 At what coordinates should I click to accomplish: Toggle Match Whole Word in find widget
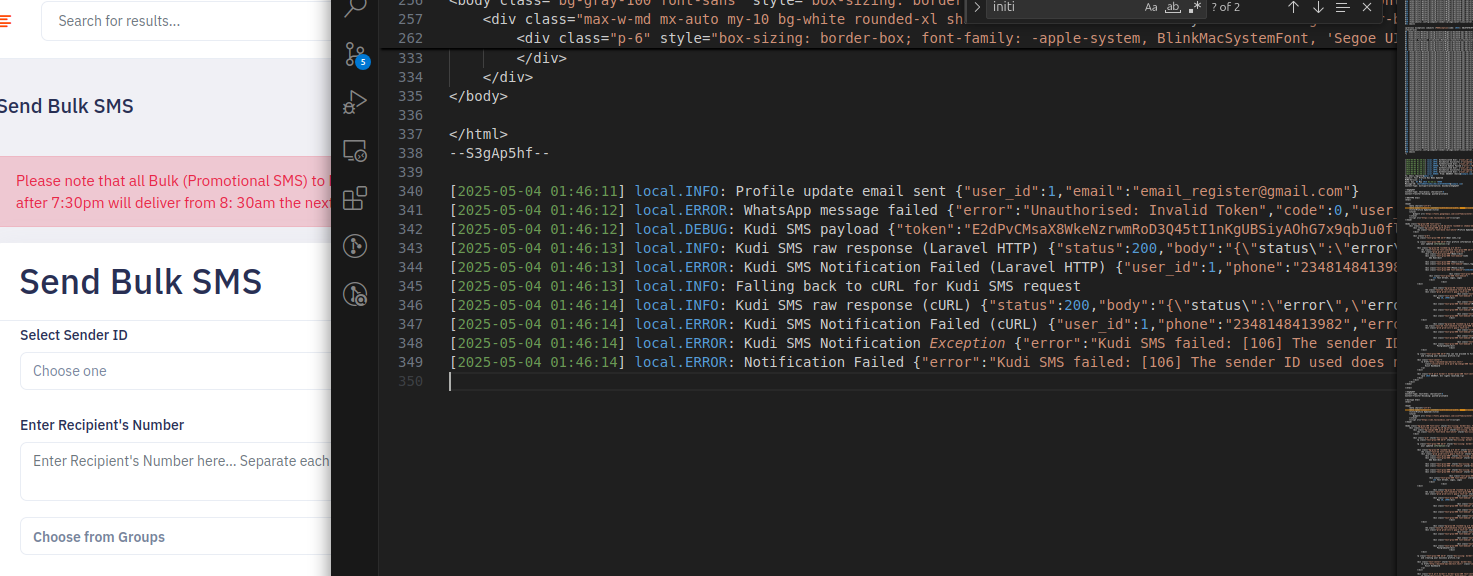coord(1173,7)
